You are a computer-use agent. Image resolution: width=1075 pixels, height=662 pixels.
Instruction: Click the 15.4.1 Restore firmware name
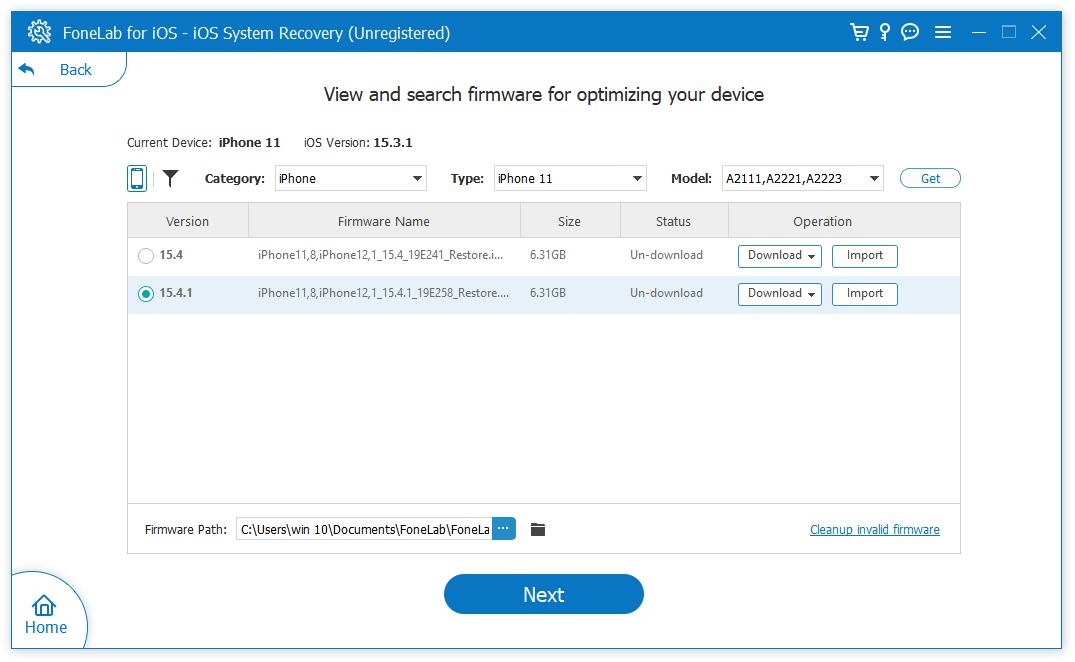coord(383,293)
